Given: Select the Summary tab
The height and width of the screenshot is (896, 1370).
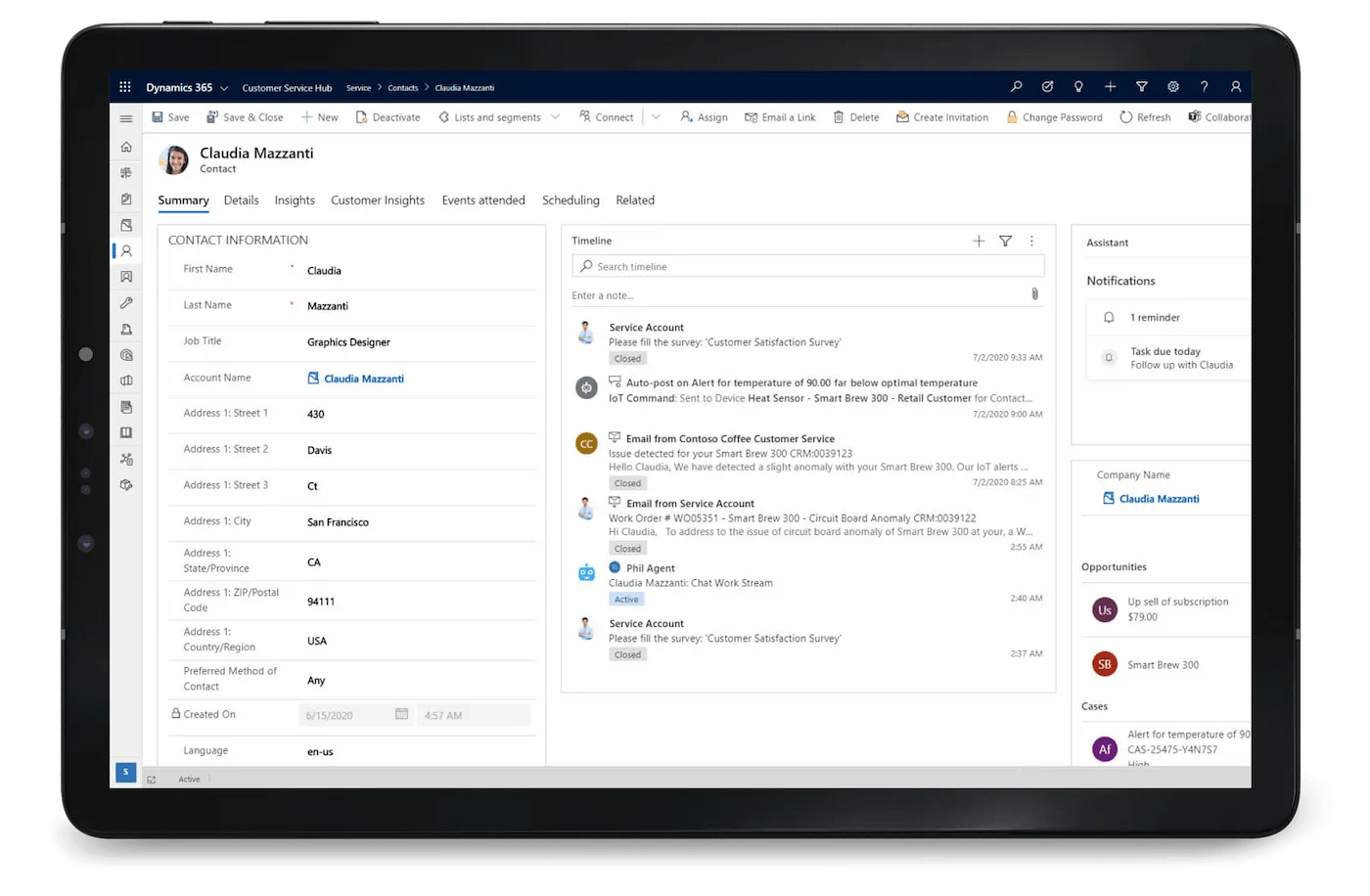Looking at the screenshot, I should tap(183, 201).
